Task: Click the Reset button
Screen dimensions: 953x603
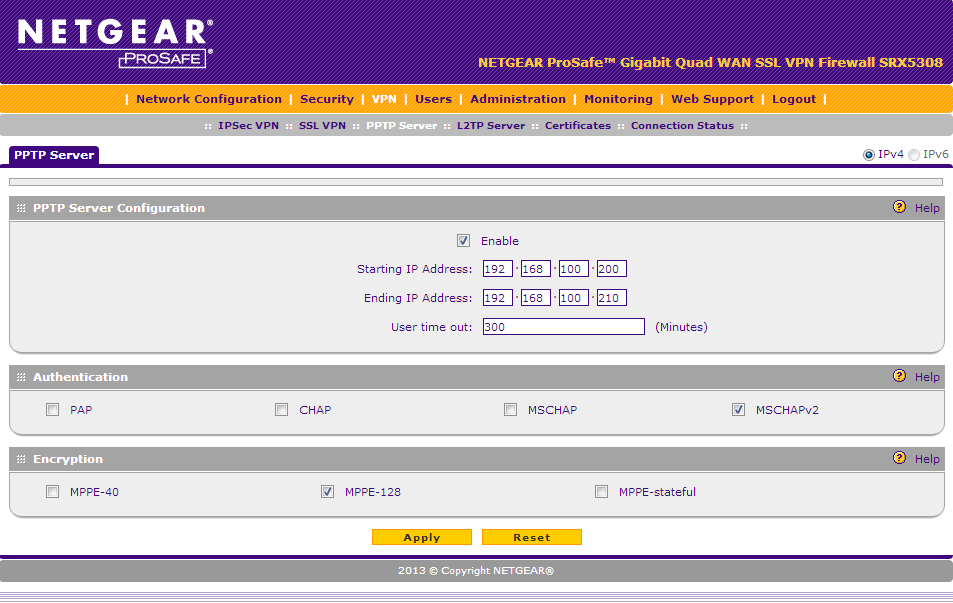Action: 532,537
